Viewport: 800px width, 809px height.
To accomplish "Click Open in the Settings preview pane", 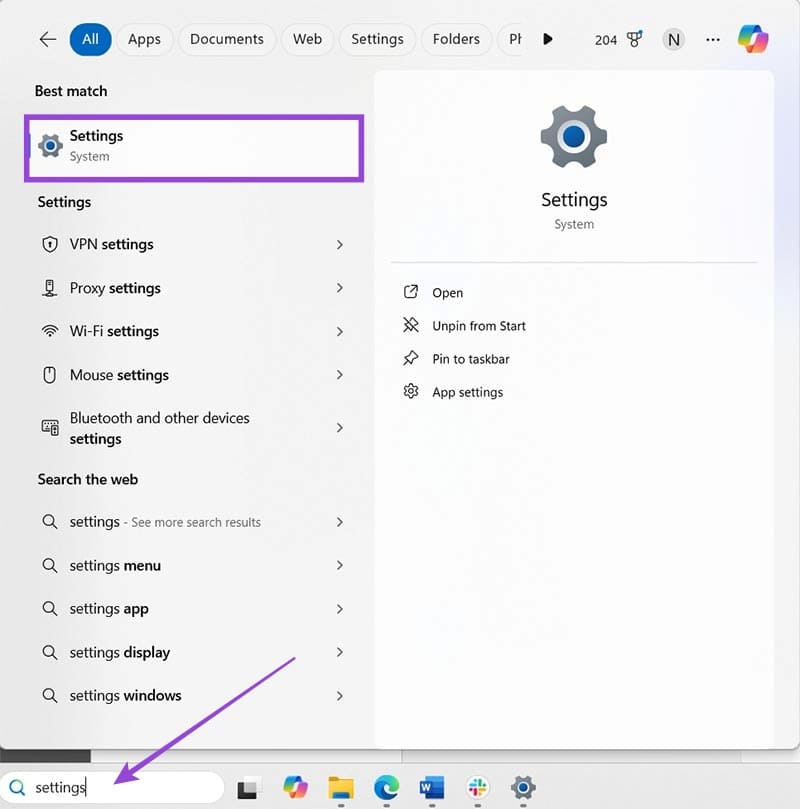I will [447, 293].
